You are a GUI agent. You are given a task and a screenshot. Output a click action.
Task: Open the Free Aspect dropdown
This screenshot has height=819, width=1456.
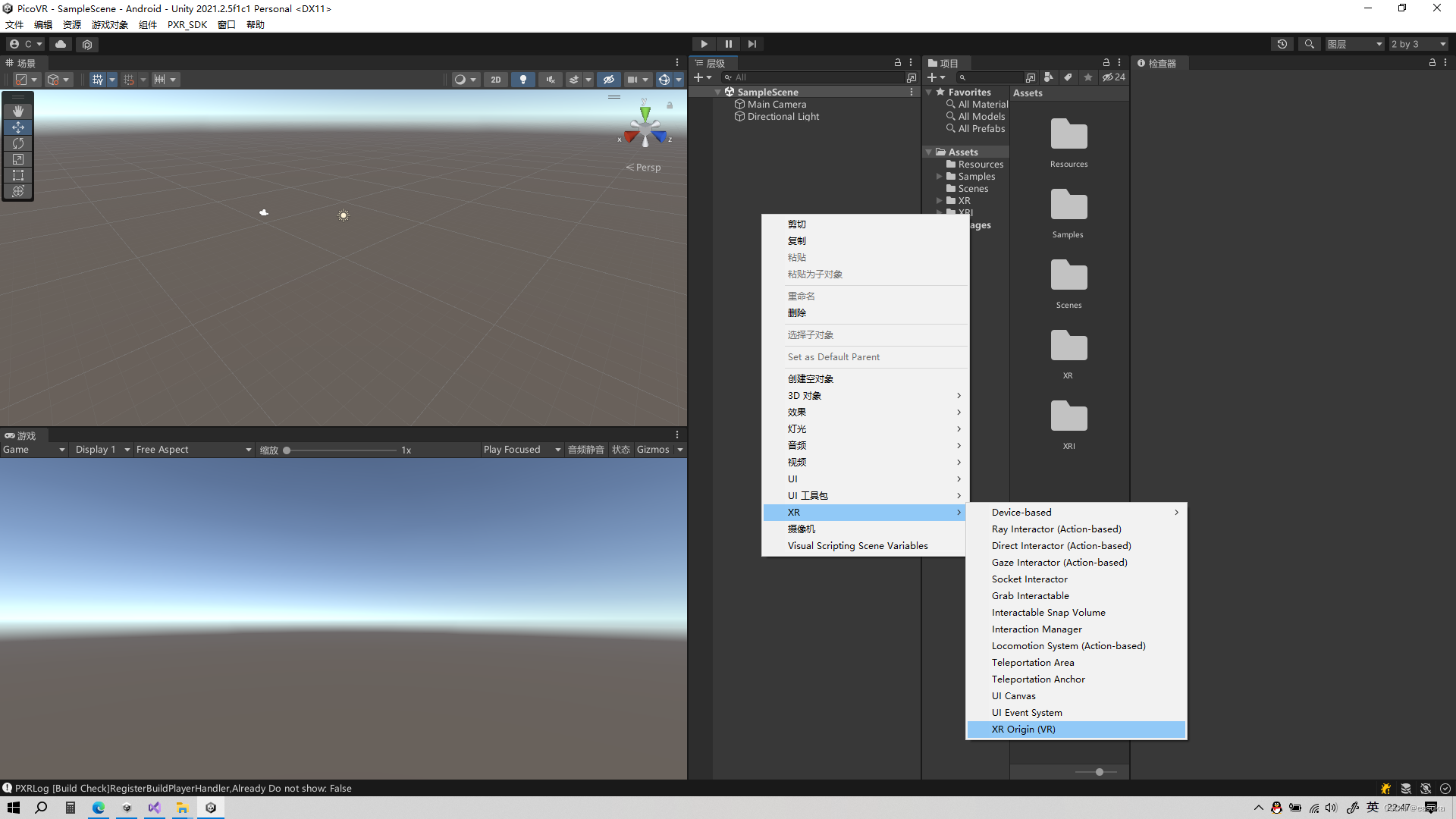(x=193, y=450)
